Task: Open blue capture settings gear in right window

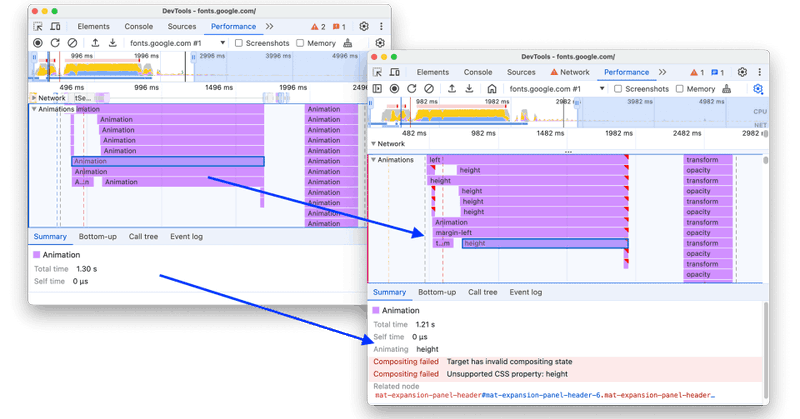Action: tap(758, 89)
